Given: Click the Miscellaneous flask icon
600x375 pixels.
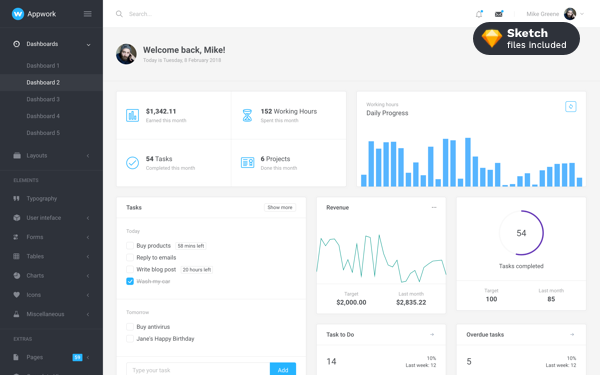Looking at the screenshot, I should pyautogui.click(x=16, y=314).
